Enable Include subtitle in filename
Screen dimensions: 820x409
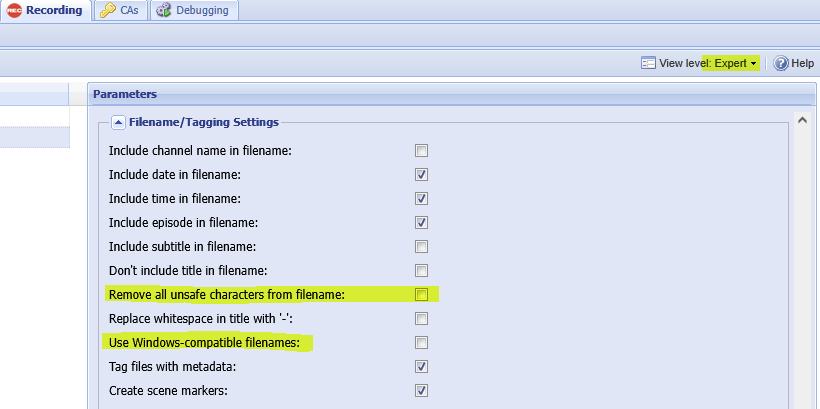(422, 247)
